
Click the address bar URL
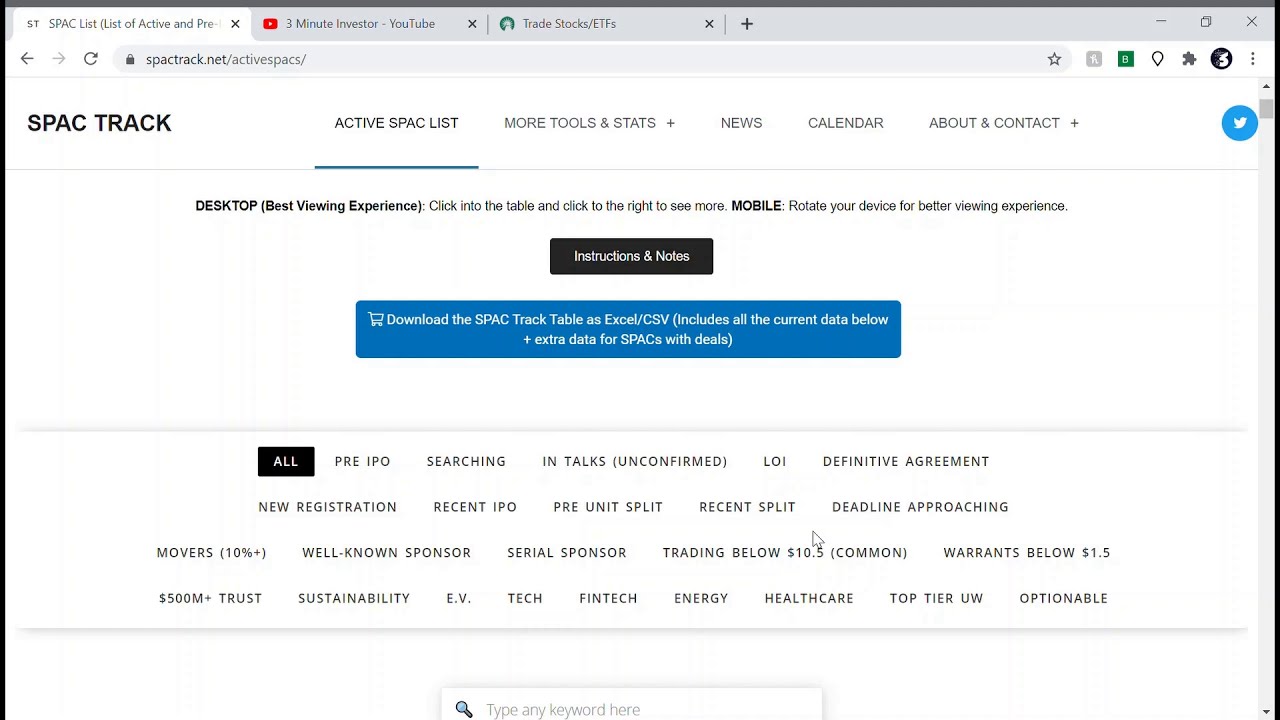(226, 59)
